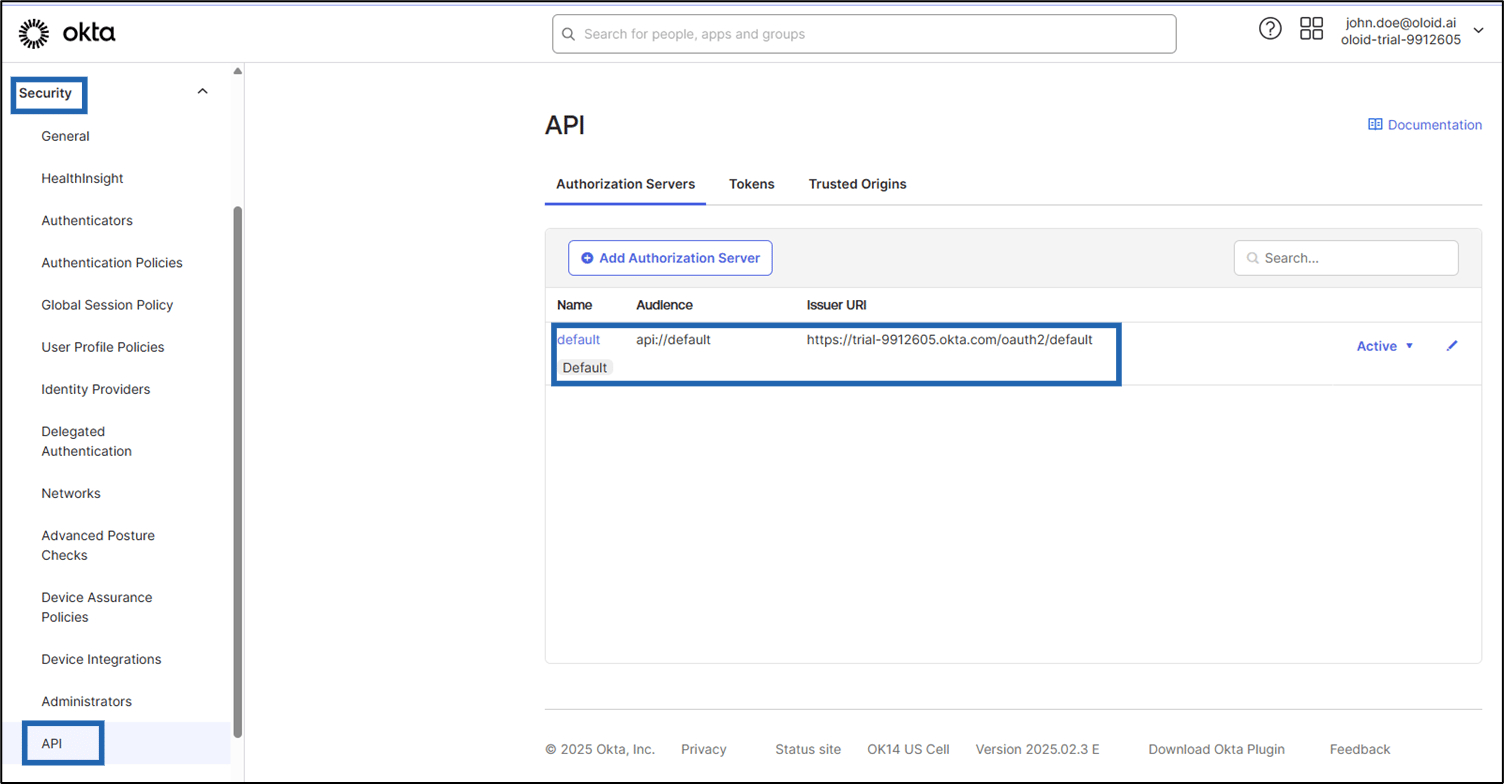Collapse the Security section chevron
The height and width of the screenshot is (784, 1504).
click(202, 92)
